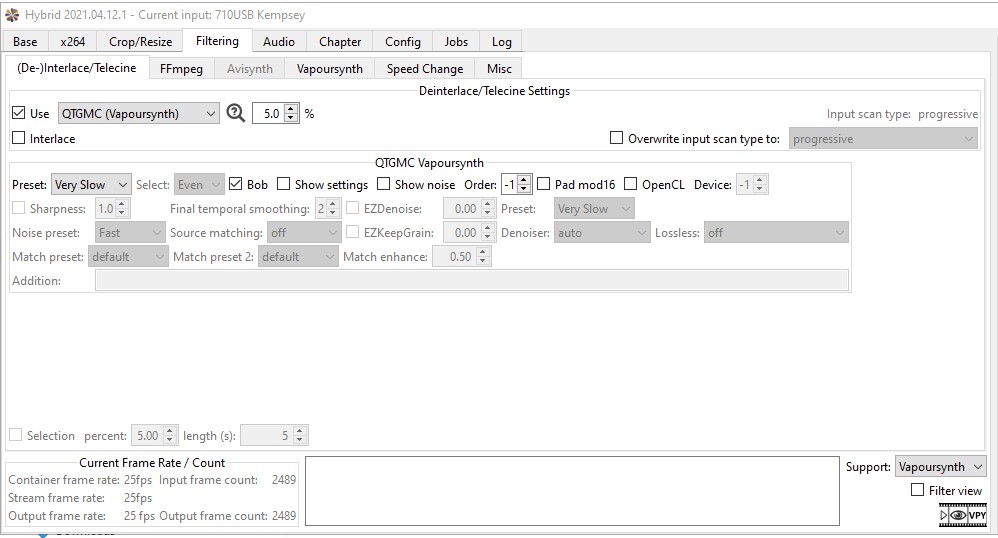Open the Noise preset Fast dropdown
The width and height of the screenshot is (998, 538).
130,233
